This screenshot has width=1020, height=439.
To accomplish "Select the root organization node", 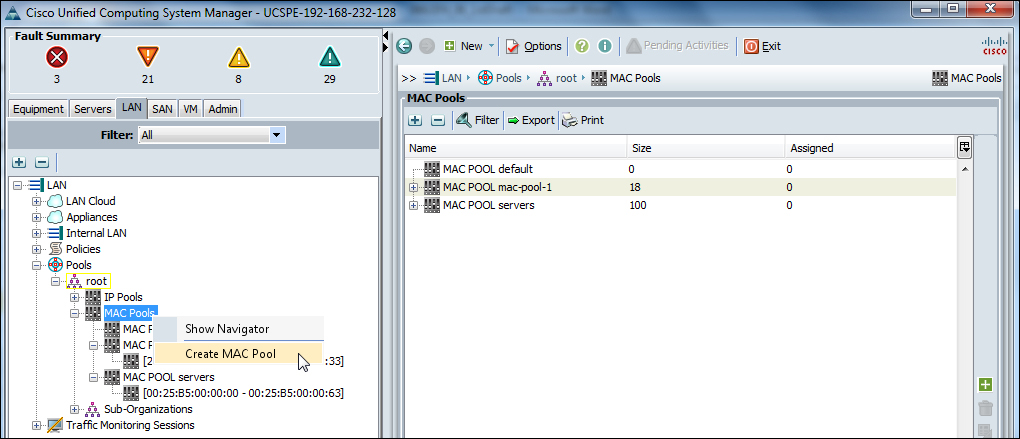I will (96, 281).
